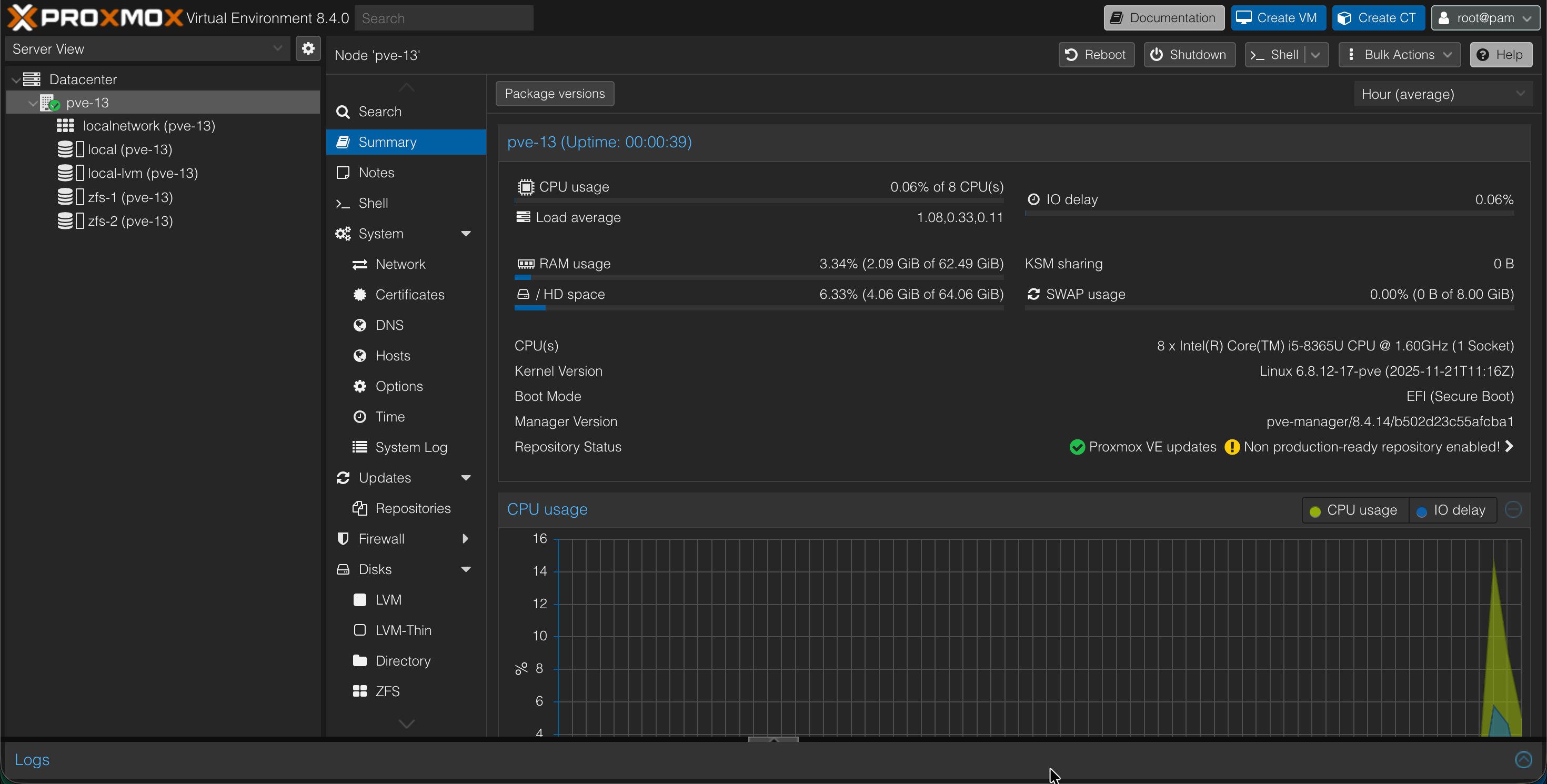This screenshot has width=1547, height=784.
Task: Collapse the pve-13 node in the tree
Action: click(33, 102)
